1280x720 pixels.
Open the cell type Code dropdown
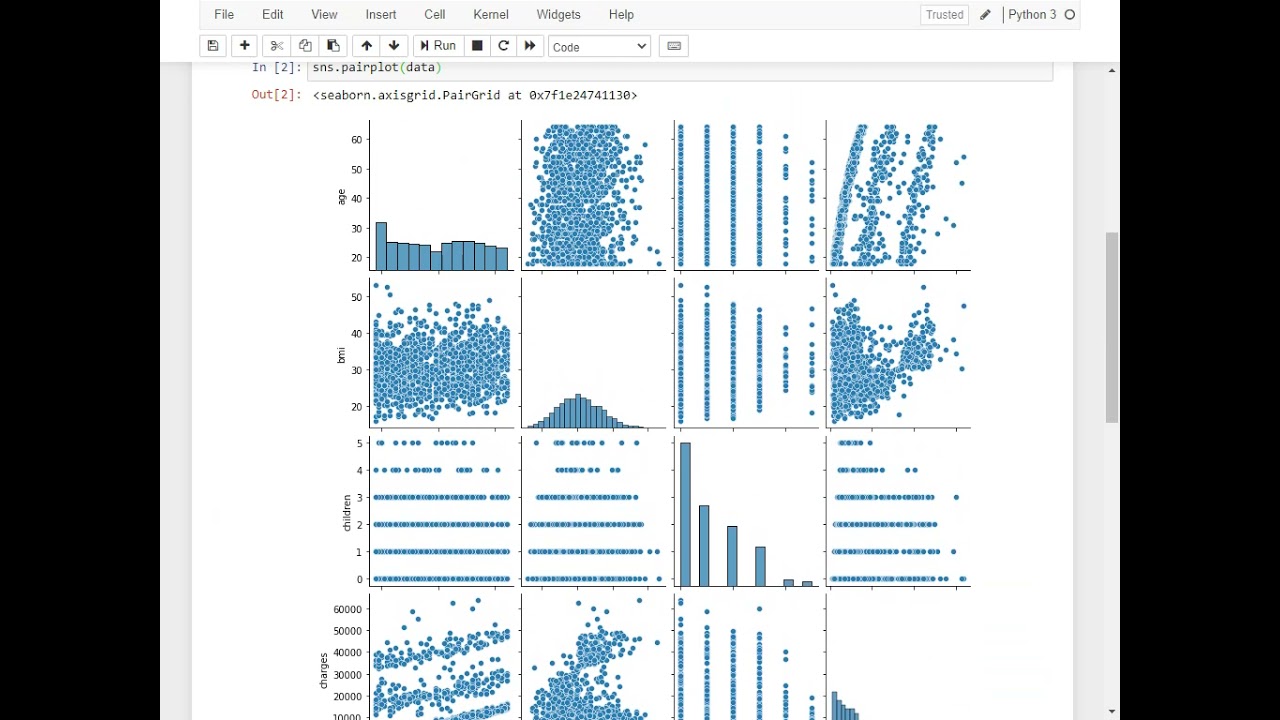tap(599, 47)
